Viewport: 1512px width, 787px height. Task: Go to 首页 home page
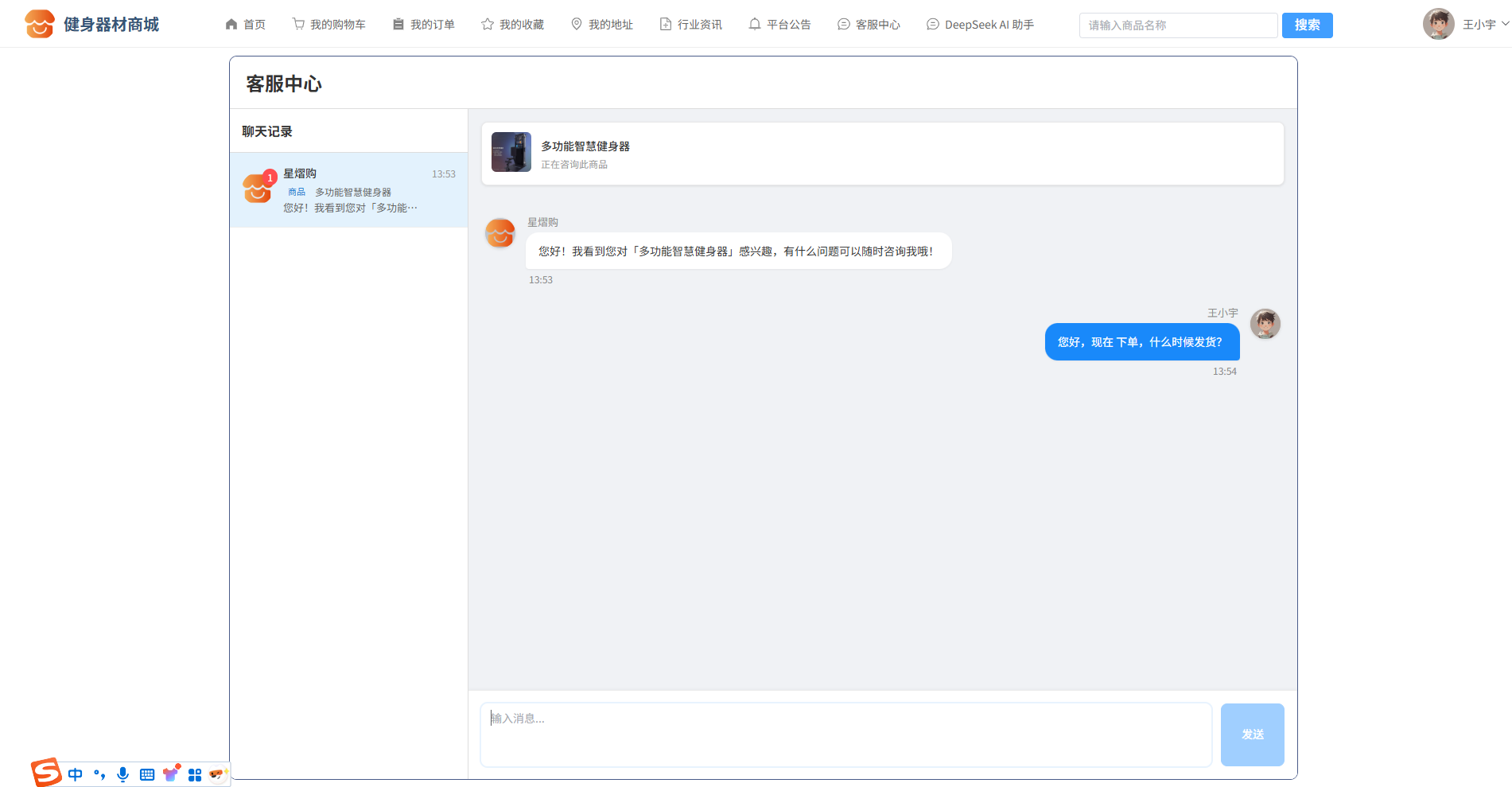[x=245, y=25]
